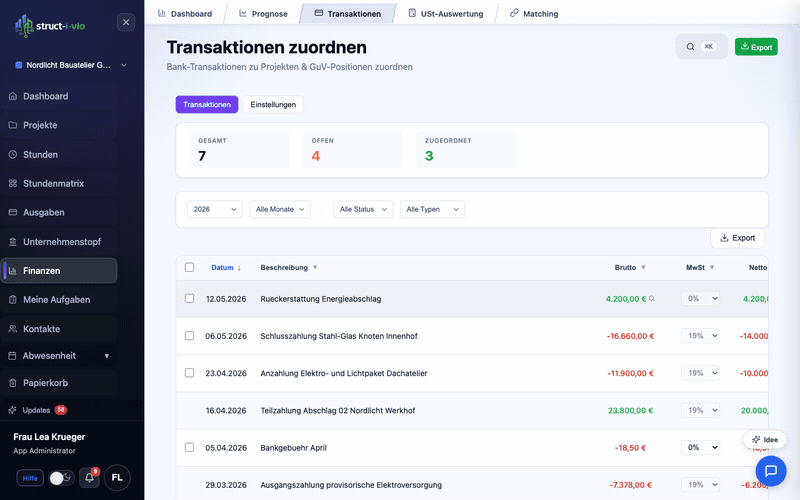Close the sidebar with X icon
This screenshot has width=800, height=500.
pyautogui.click(x=126, y=22)
